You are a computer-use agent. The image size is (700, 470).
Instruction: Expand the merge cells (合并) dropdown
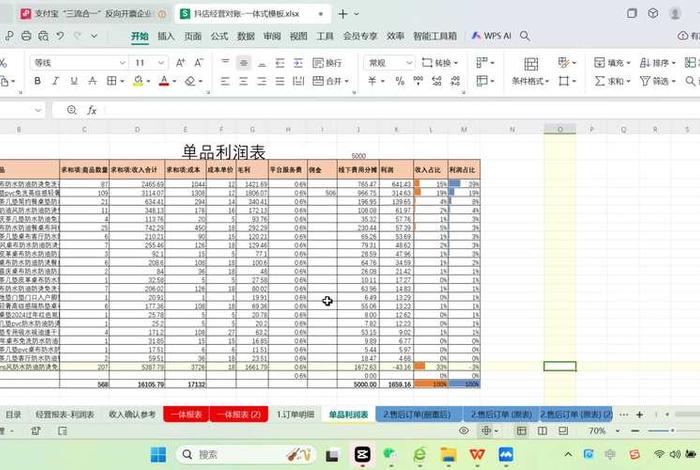coord(346,81)
